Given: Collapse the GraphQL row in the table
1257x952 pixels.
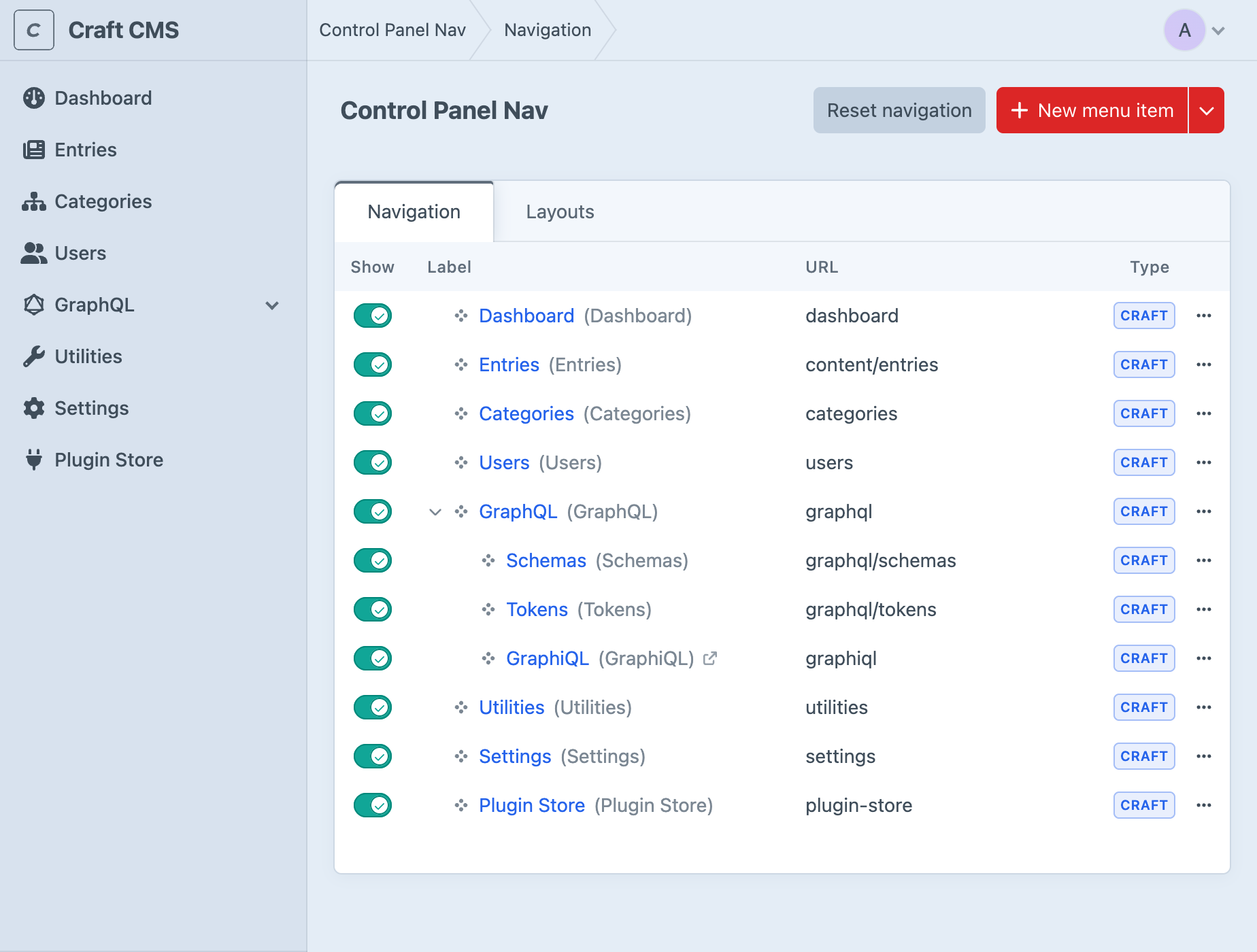Looking at the screenshot, I should point(435,512).
